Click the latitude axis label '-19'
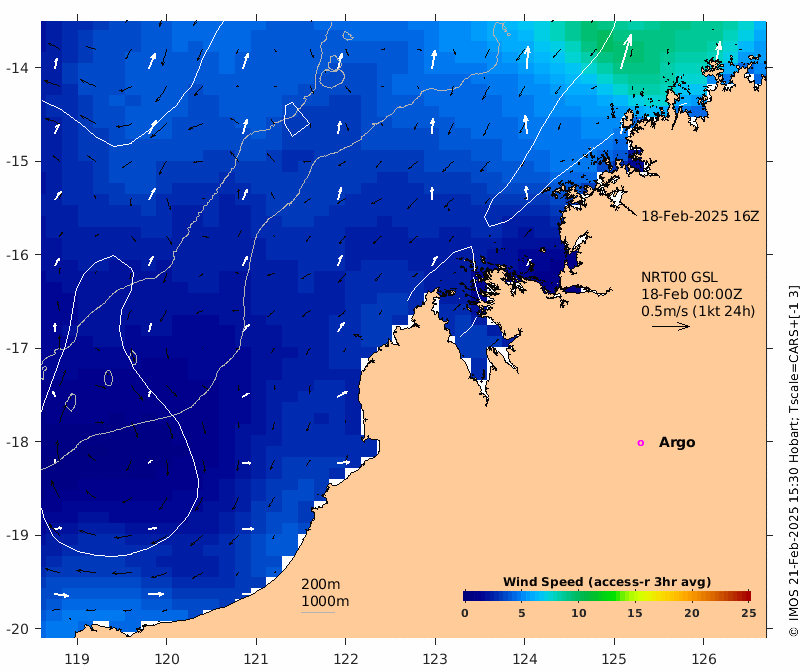Image resolution: width=810 pixels, height=672 pixels. coord(17,535)
